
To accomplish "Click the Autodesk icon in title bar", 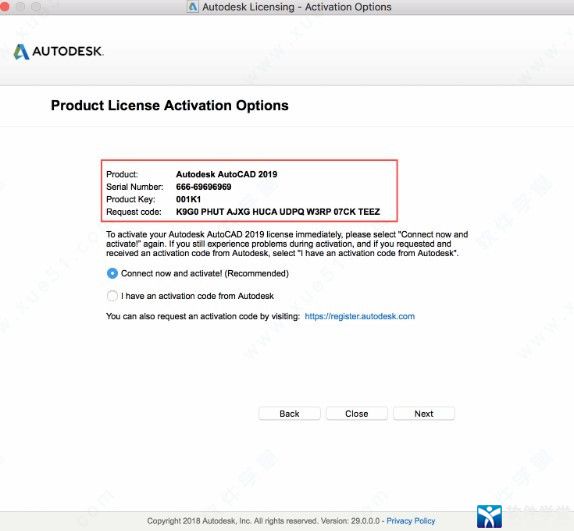I will tap(193, 7).
